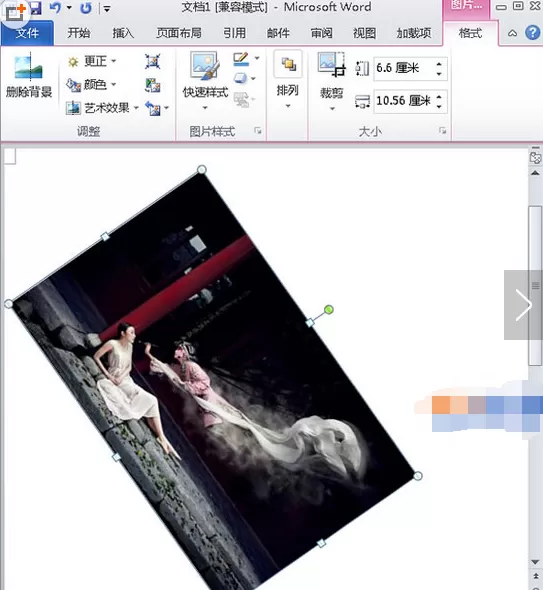This screenshot has width=543, height=590.
Task: Select the 格式 picture tools tab
Action: point(470,33)
